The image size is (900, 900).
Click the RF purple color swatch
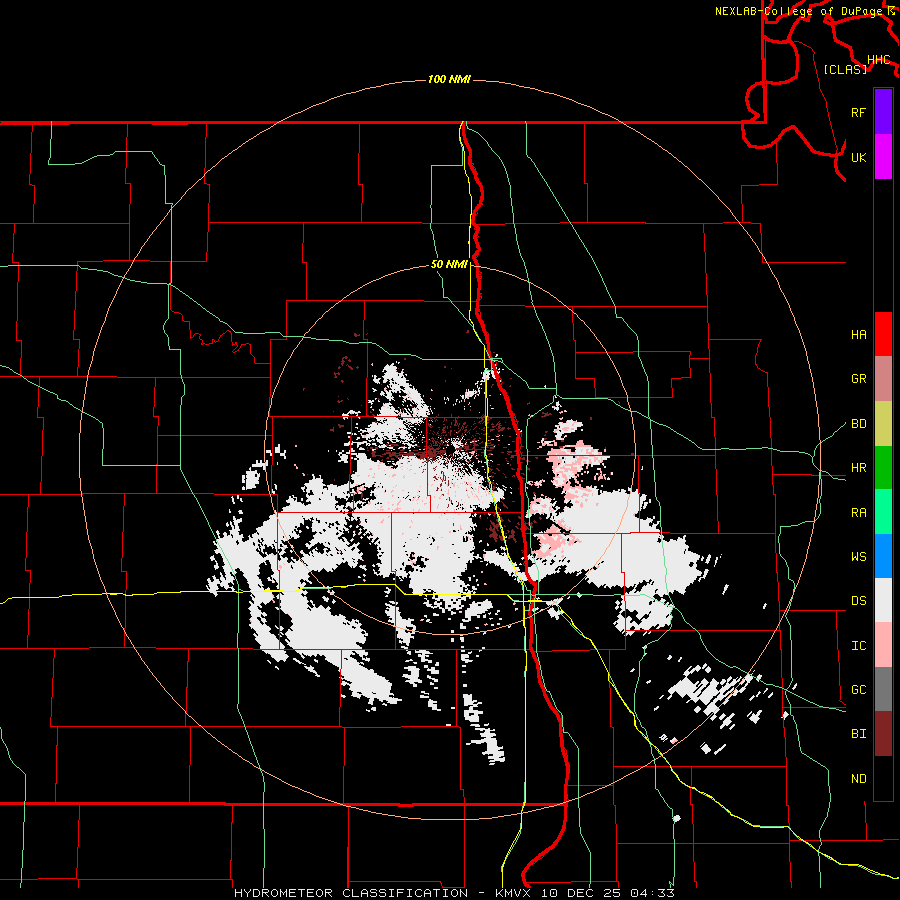(x=883, y=112)
